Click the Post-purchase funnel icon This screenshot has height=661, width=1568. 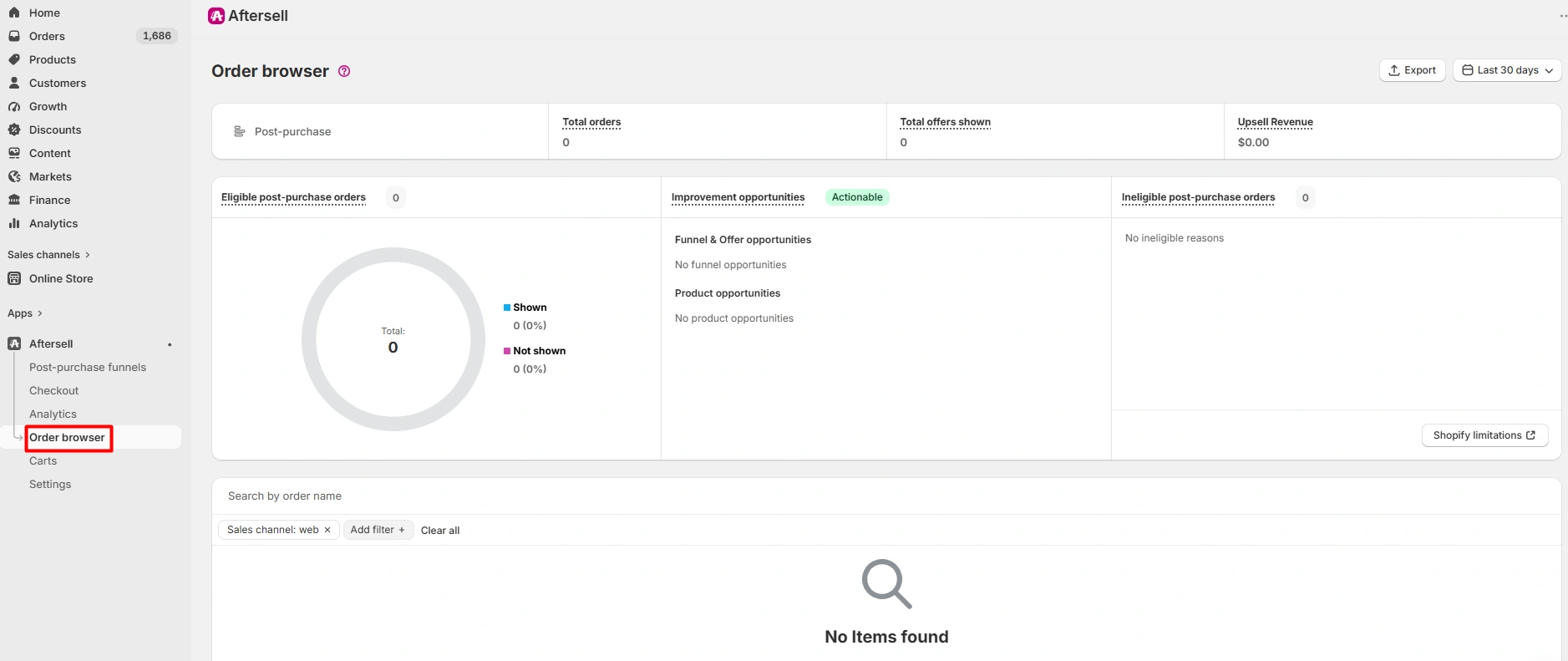click(240, 131)
